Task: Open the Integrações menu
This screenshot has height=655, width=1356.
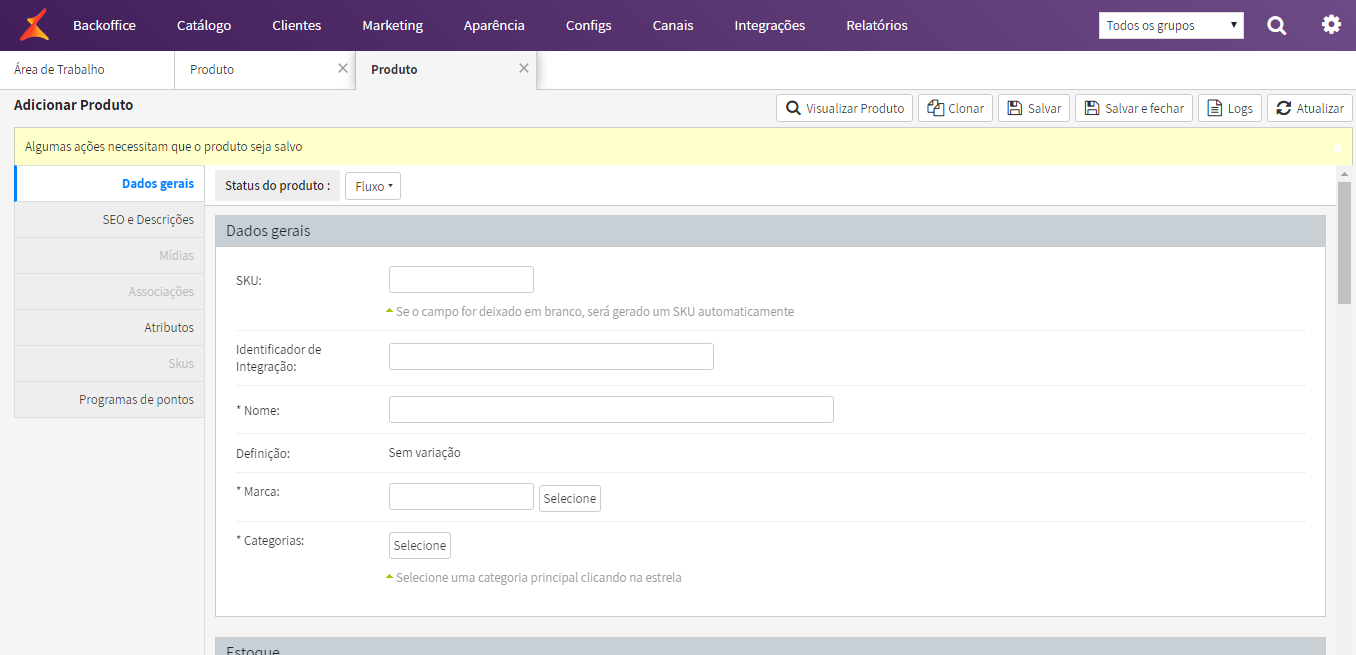Action: (769, 26)
